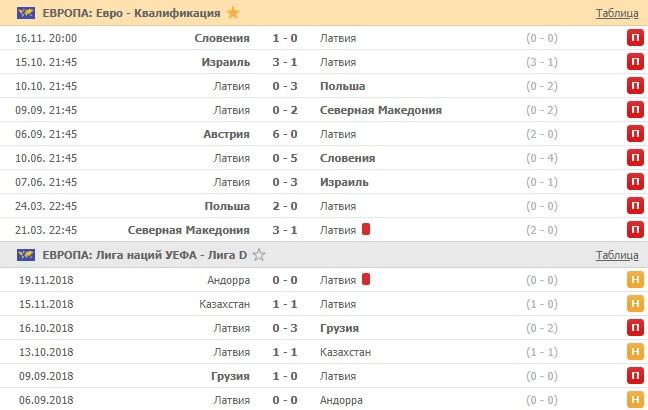648x410 pixels.
Task: Toggle favorite star for UEFA Nations League D
Action: point(259,255)
